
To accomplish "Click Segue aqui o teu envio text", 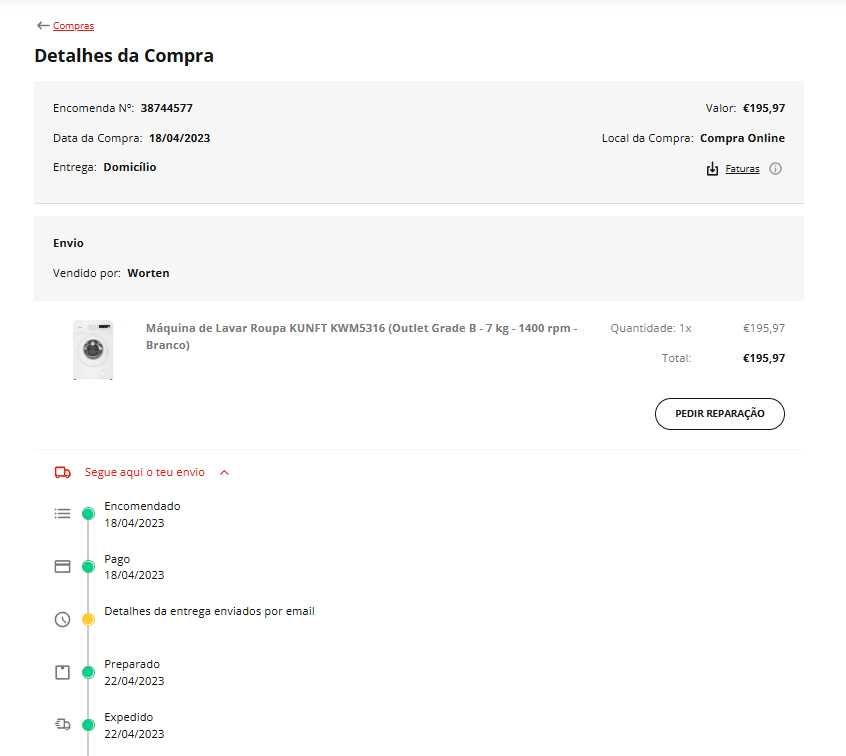I will click(x=144, y=472).
